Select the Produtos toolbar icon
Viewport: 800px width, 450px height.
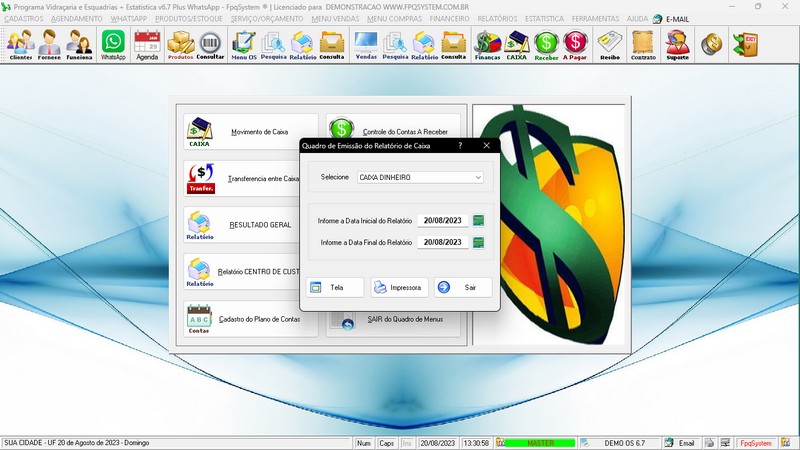[180, 45]
